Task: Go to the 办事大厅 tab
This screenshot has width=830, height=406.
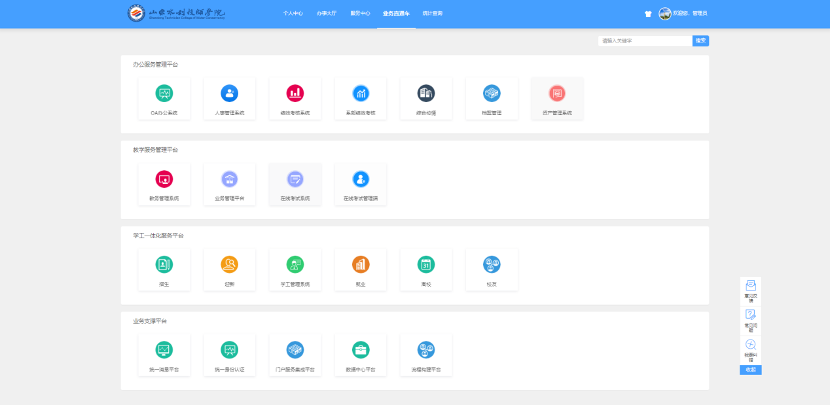Action: (x=326, y=15)
